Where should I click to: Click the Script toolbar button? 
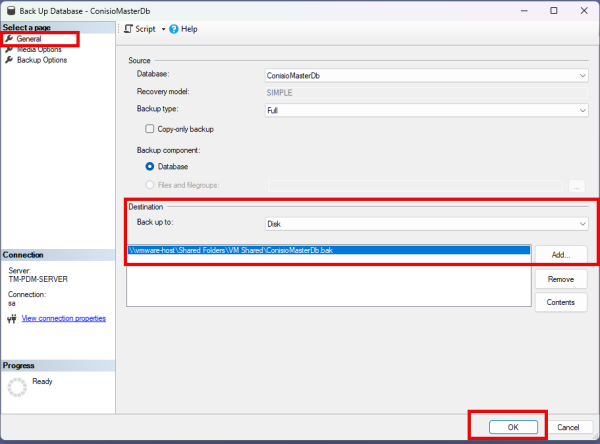tap(140, 29)
